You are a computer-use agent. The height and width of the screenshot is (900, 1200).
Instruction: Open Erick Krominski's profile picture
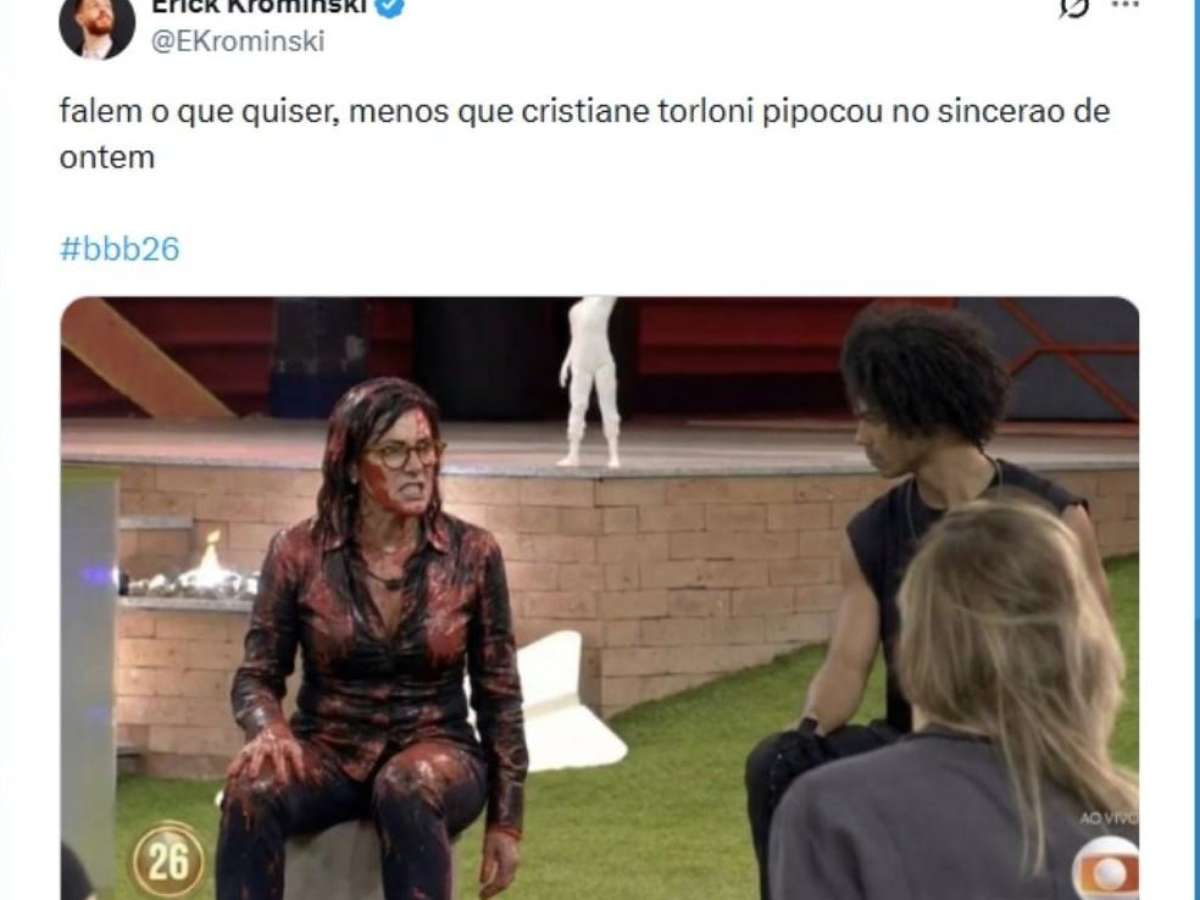[x=97, y=24]
